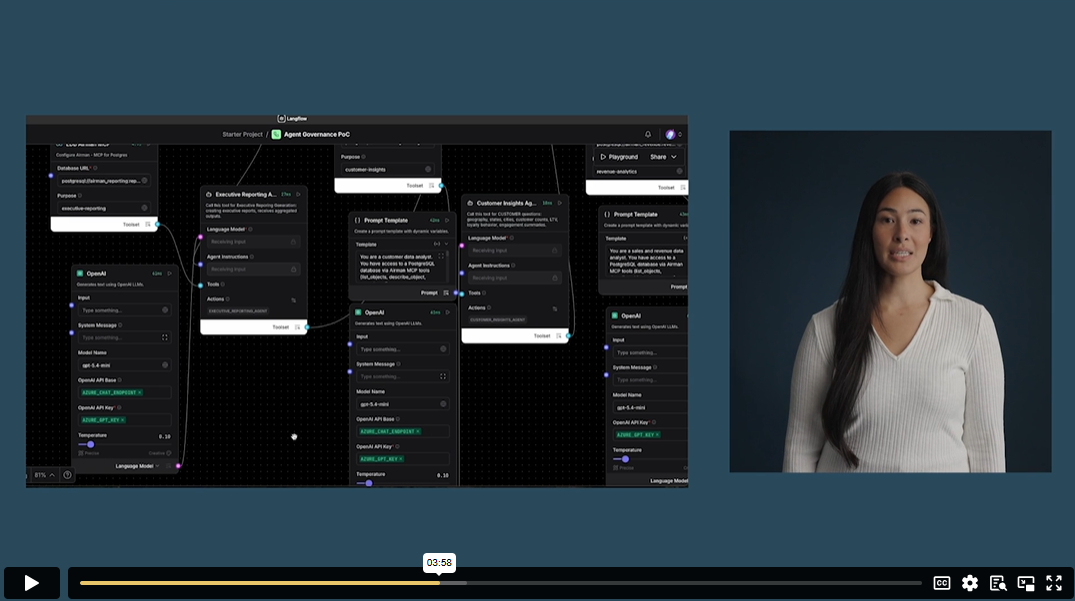Click Actions edit icon on Executive Reporting Agent
The image size is (1075, 601).
point(293,300)
